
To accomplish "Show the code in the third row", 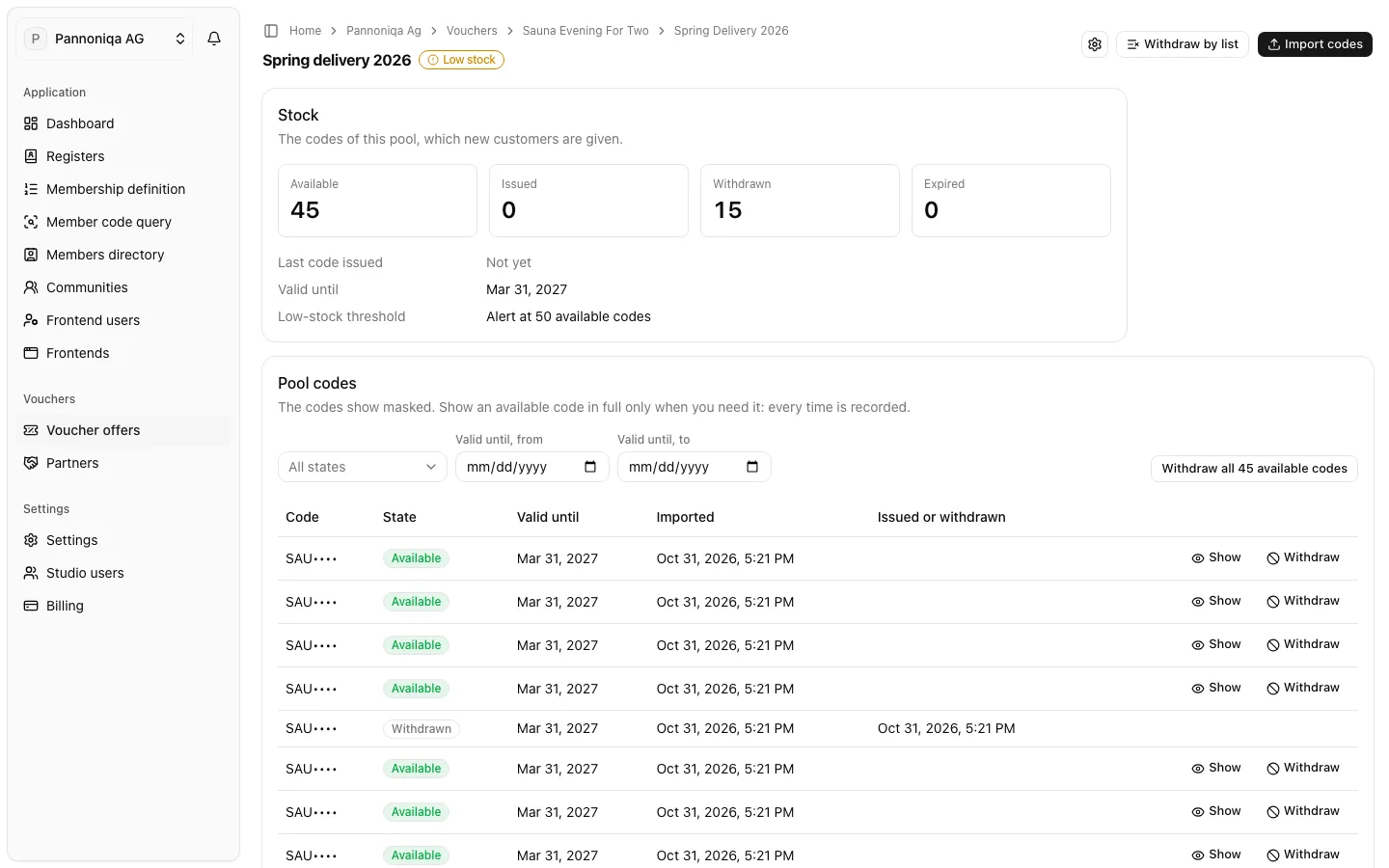I will tap(1215, 644).
